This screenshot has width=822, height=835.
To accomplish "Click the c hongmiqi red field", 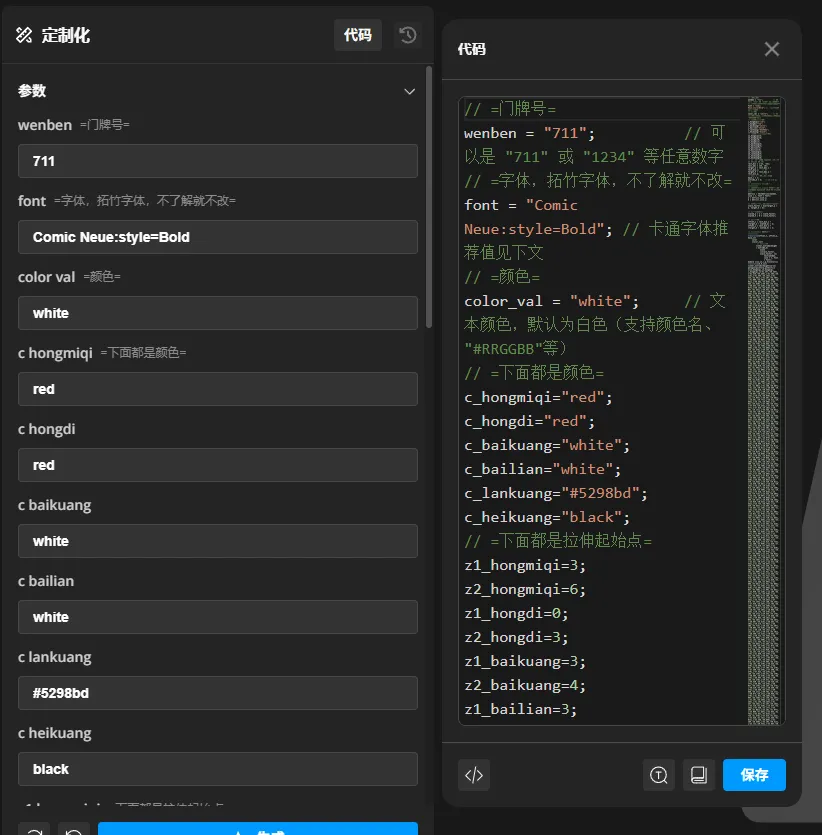I will pos(218,389).
